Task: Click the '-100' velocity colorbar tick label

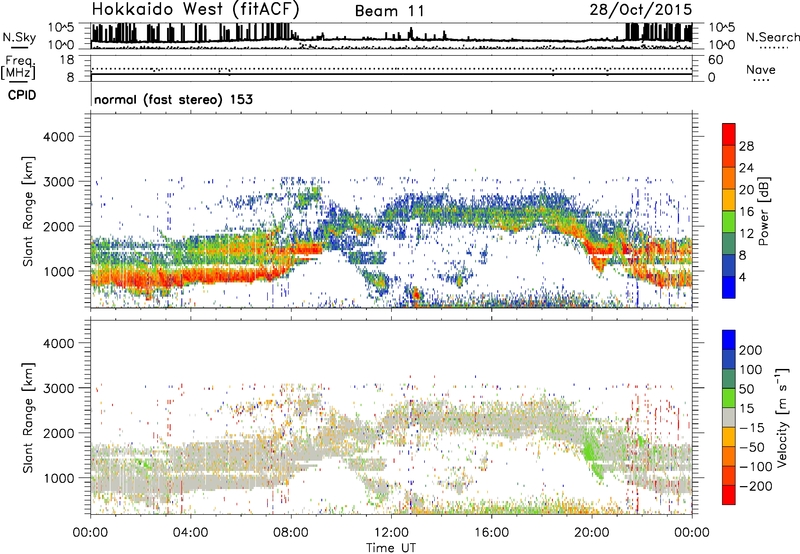Action: click(x=755, y=466)
